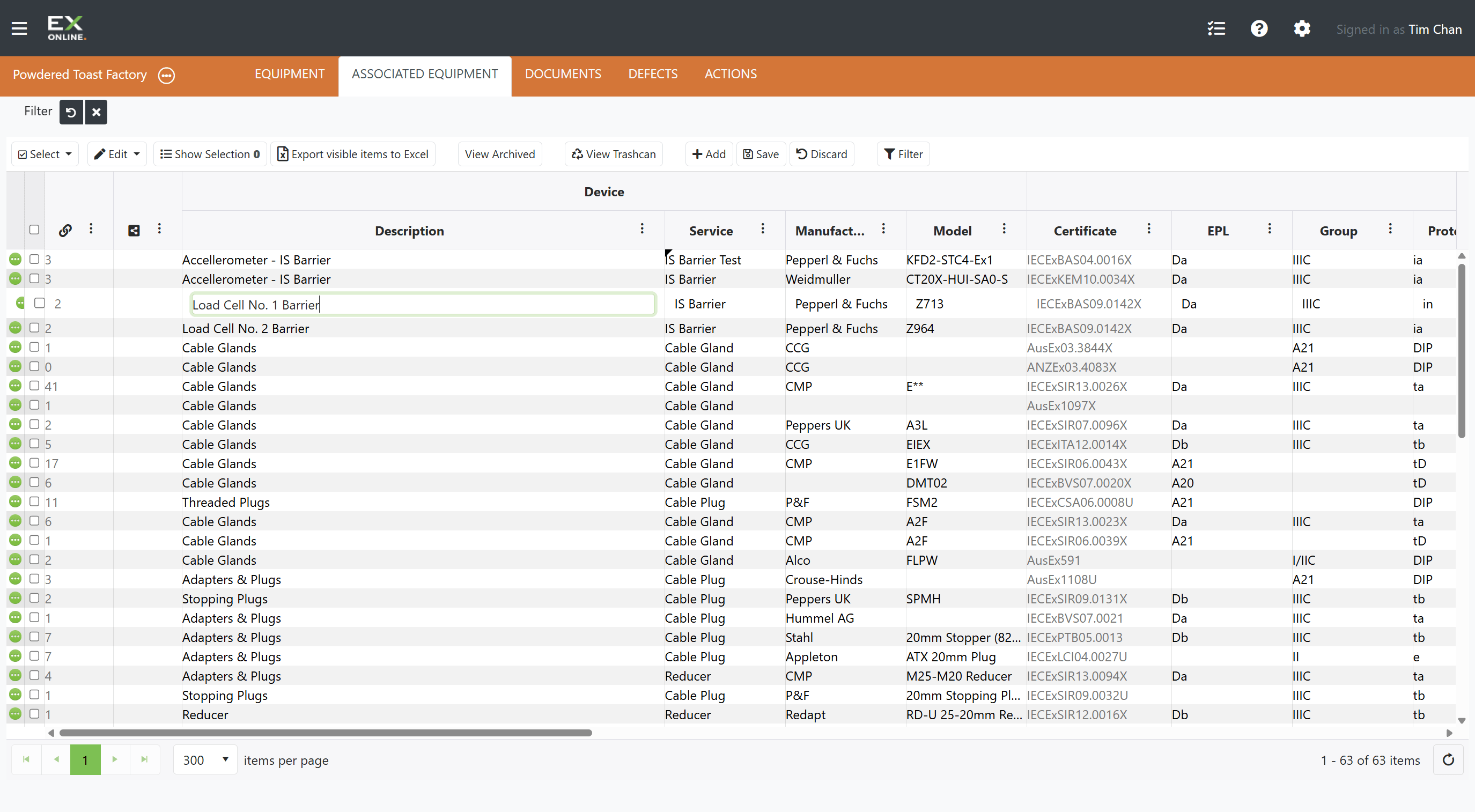Click Export visible items to Excel
Image resolution: width=1475 pixels, height=812 pixels.
click(x=353, y=154)
